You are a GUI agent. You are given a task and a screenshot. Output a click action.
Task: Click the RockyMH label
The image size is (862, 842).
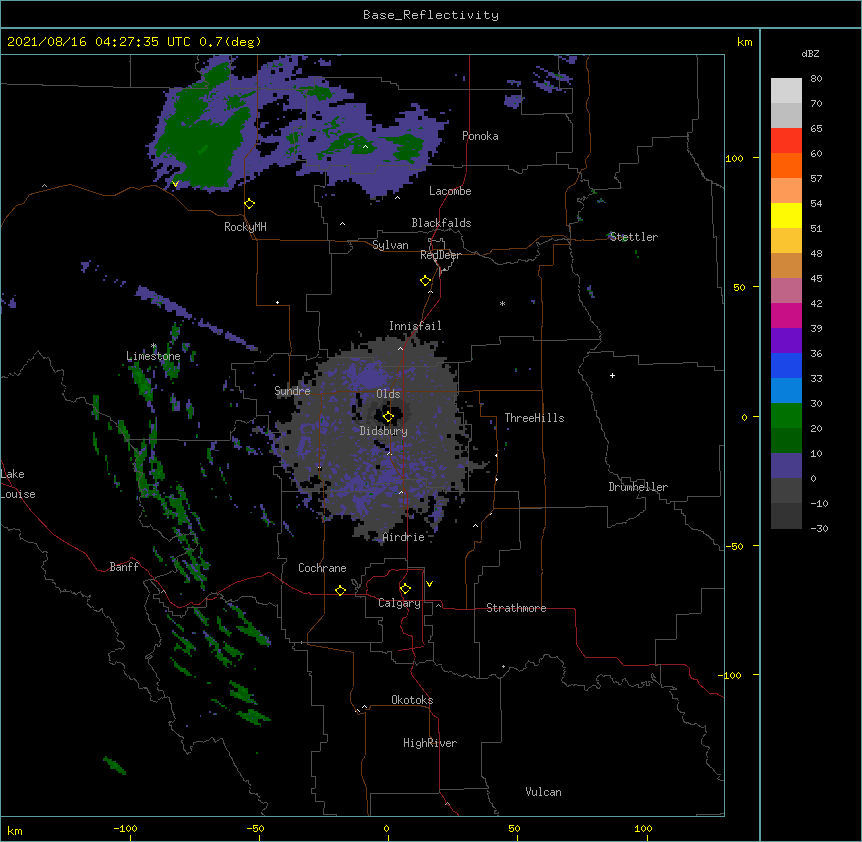(x=245, y=227)
